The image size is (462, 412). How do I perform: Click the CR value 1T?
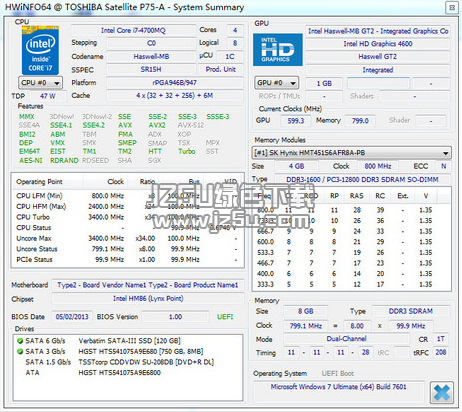(x=441, y=339)
